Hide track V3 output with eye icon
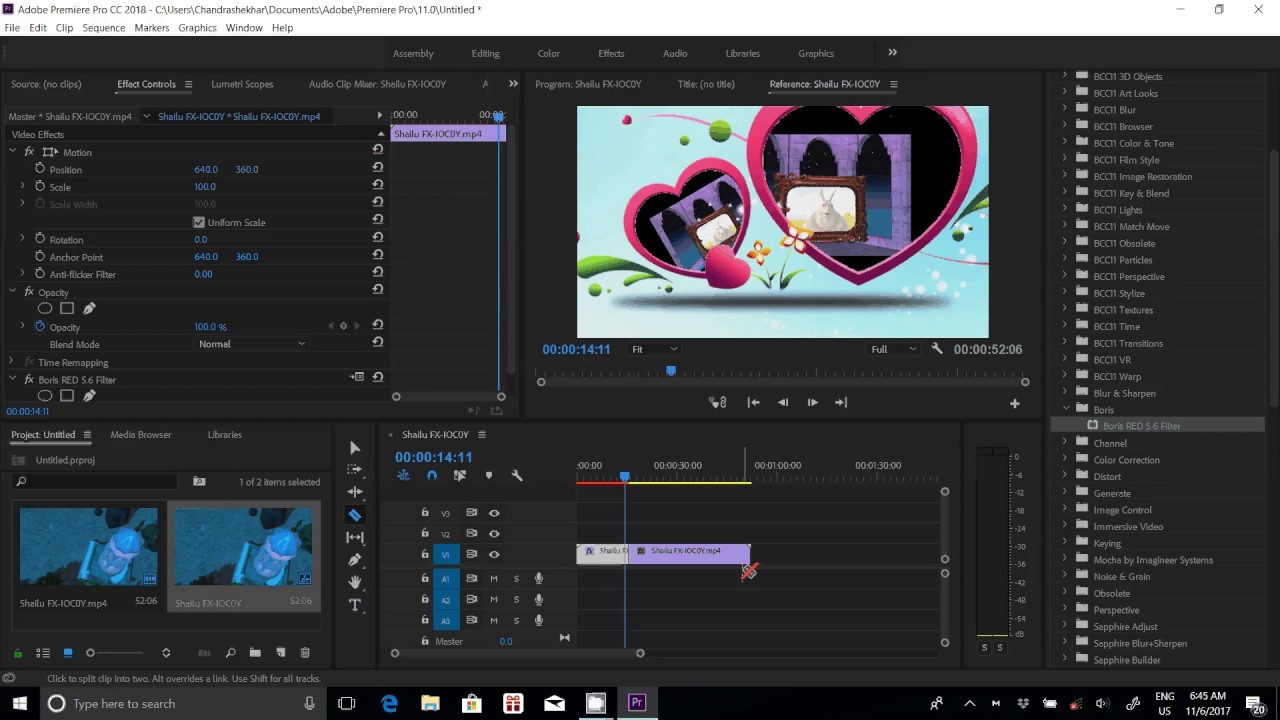The image size is (1280, 720). coord(494,513)
